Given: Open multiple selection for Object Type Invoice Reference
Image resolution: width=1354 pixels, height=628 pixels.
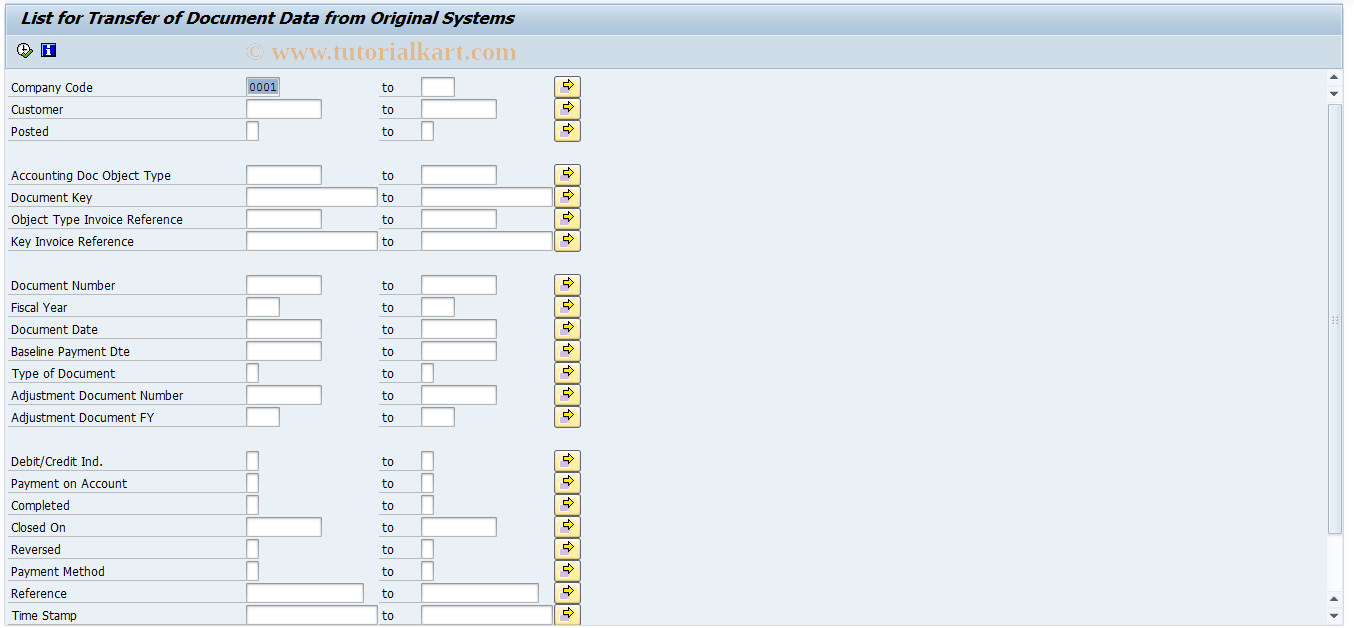Looking at the screenshot, I should 567,219.
